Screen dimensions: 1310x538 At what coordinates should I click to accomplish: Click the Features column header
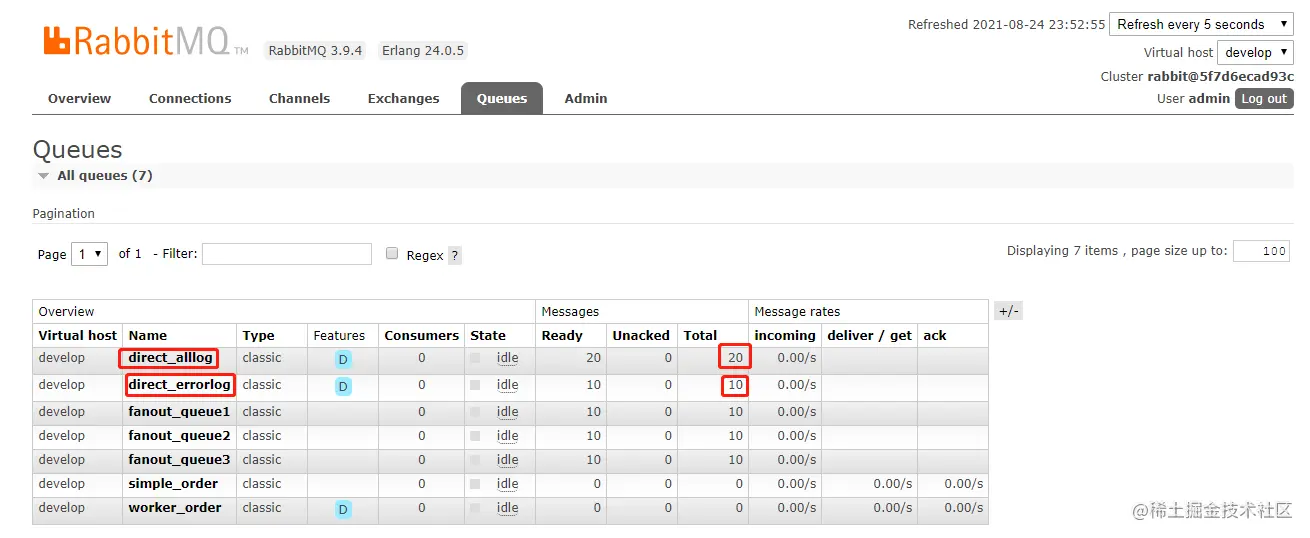[339, 335]
